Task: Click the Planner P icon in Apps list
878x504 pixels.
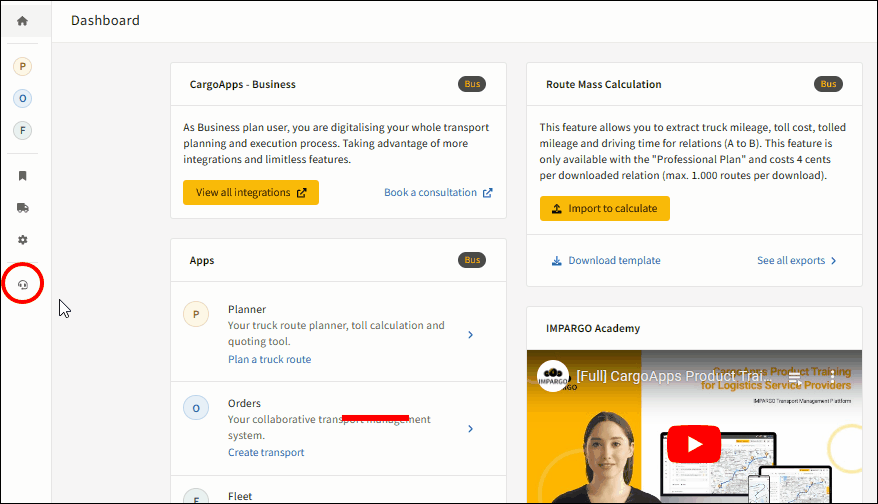Action: click(196, 314)
